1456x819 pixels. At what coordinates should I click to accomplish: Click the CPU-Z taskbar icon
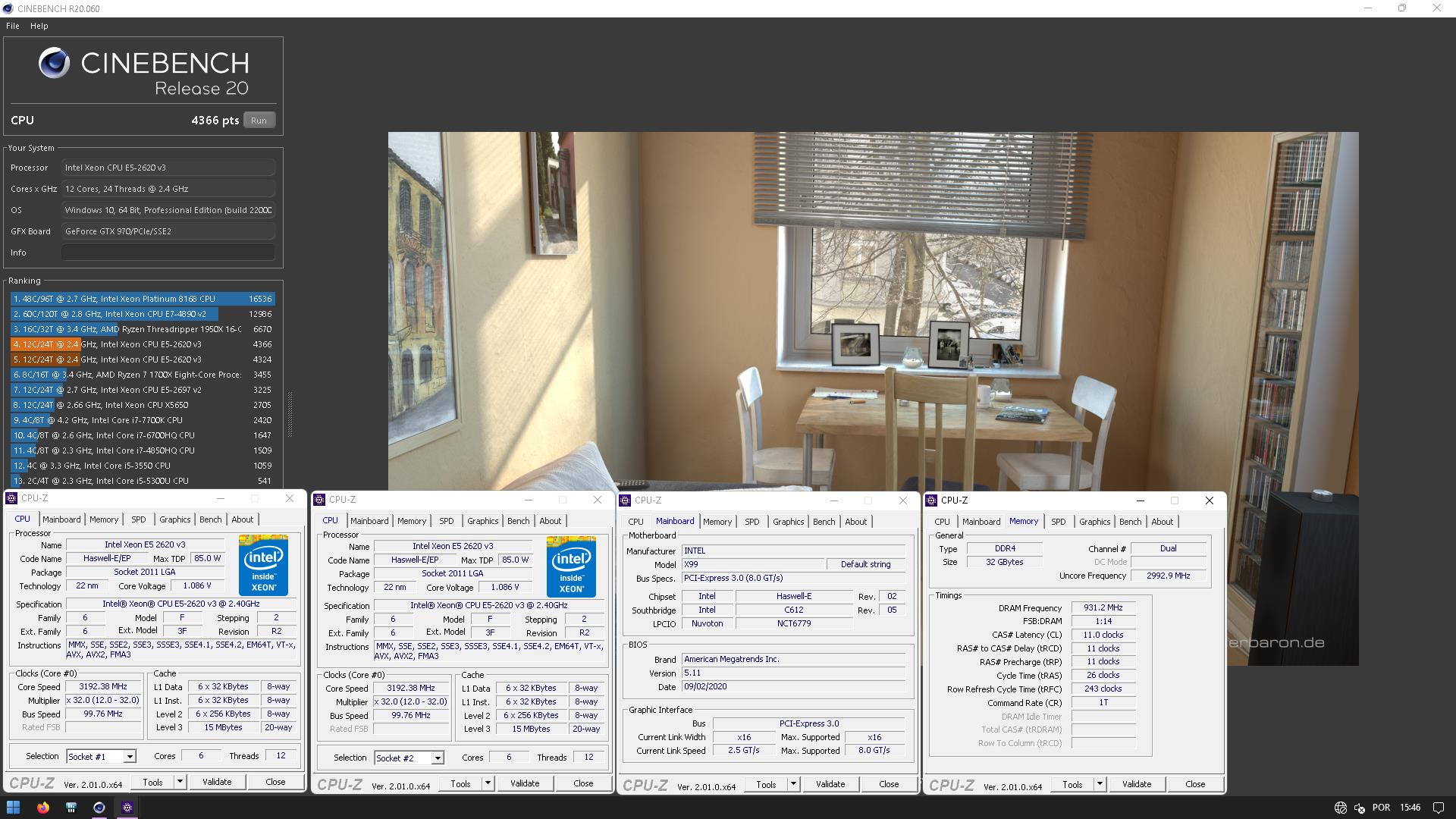127,807
